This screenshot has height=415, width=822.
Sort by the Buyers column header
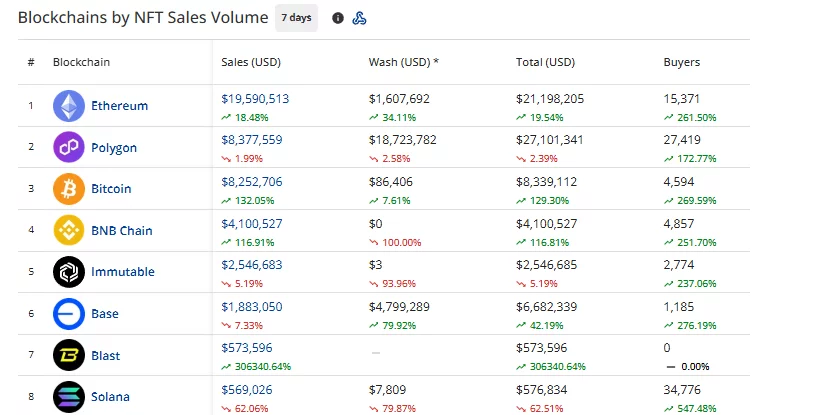682,62
